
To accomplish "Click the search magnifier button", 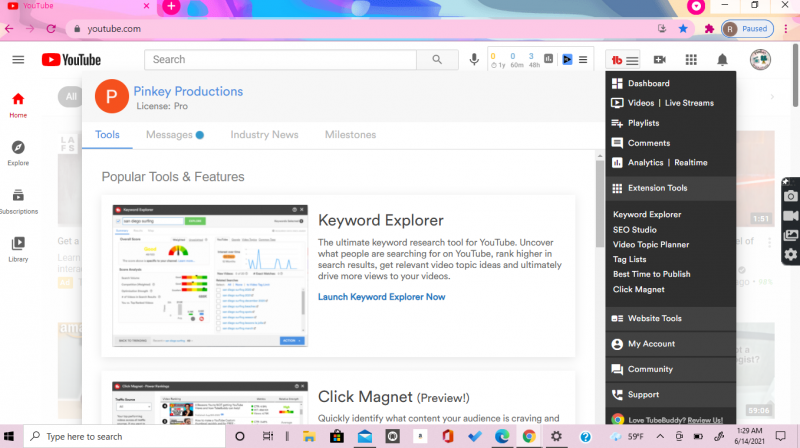I will tap(436, 60).
